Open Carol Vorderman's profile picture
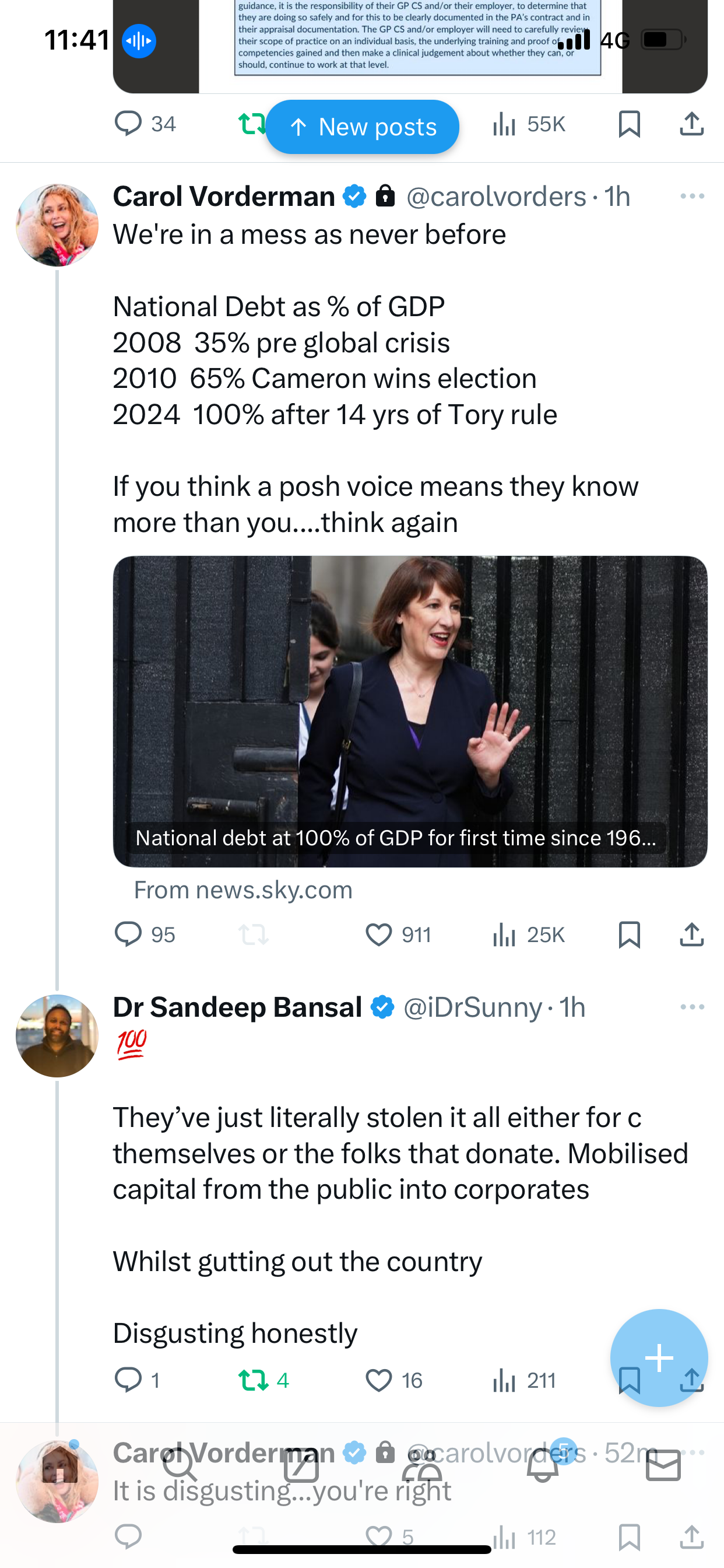724x1568 pixels. pos(57,225)
